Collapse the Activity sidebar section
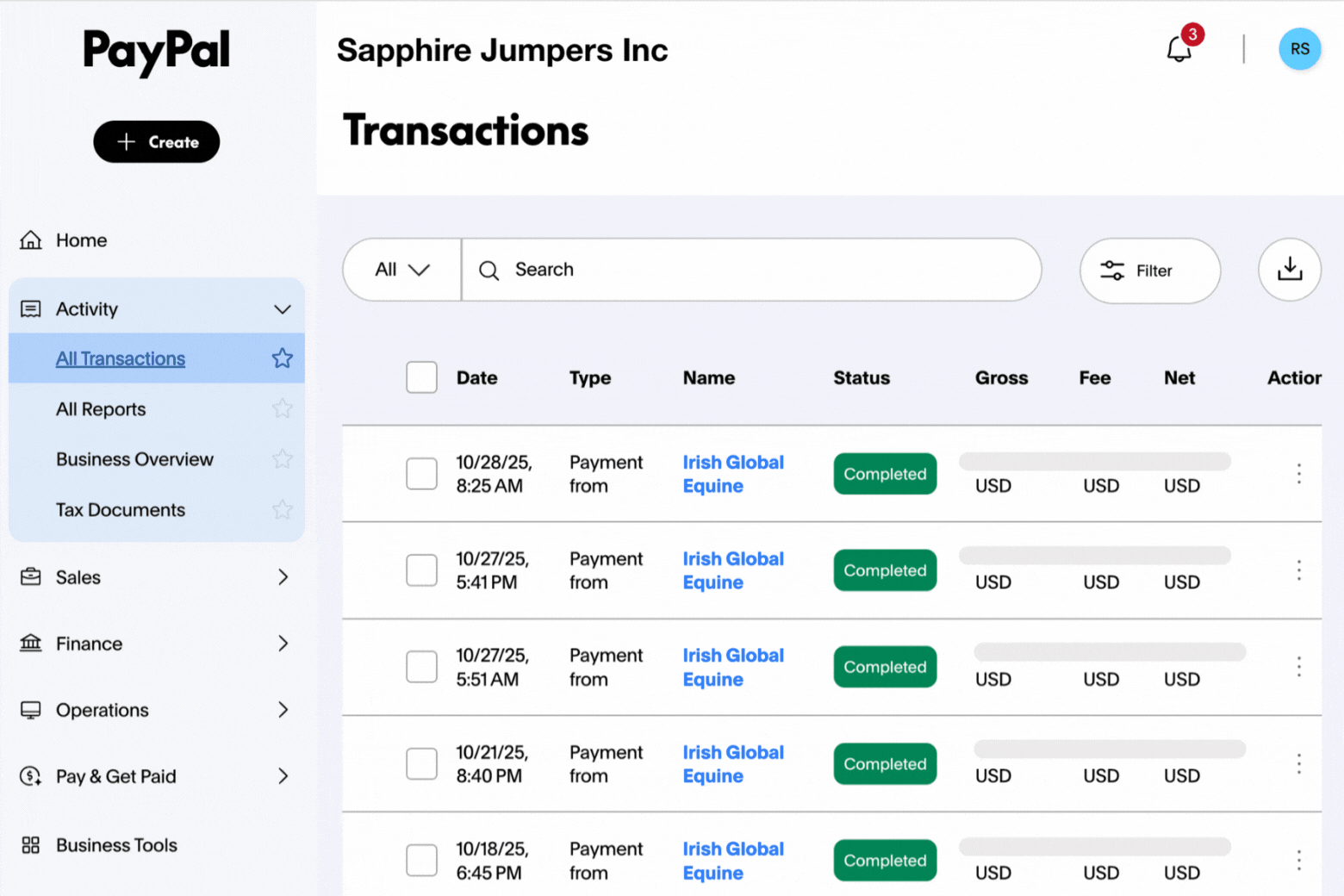Screen dimensions: 1344x896 [282, 309]
